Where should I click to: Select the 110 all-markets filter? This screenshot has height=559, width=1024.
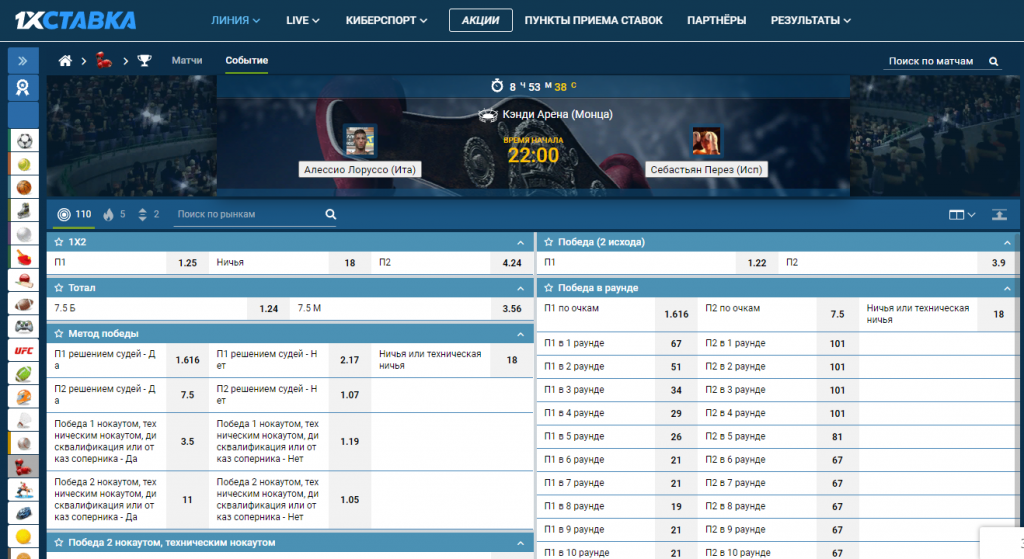[x=75, y=214]
